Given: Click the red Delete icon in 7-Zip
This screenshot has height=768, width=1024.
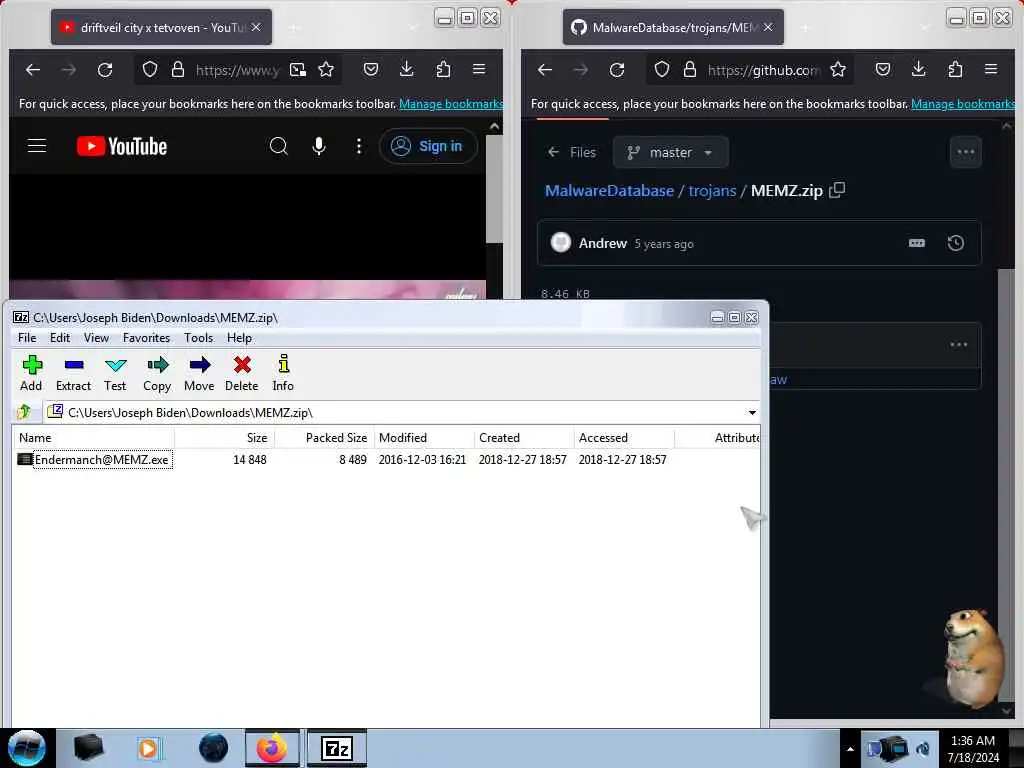Looking at the screenshot, I should pyautogui.click(x=242, y=374).
